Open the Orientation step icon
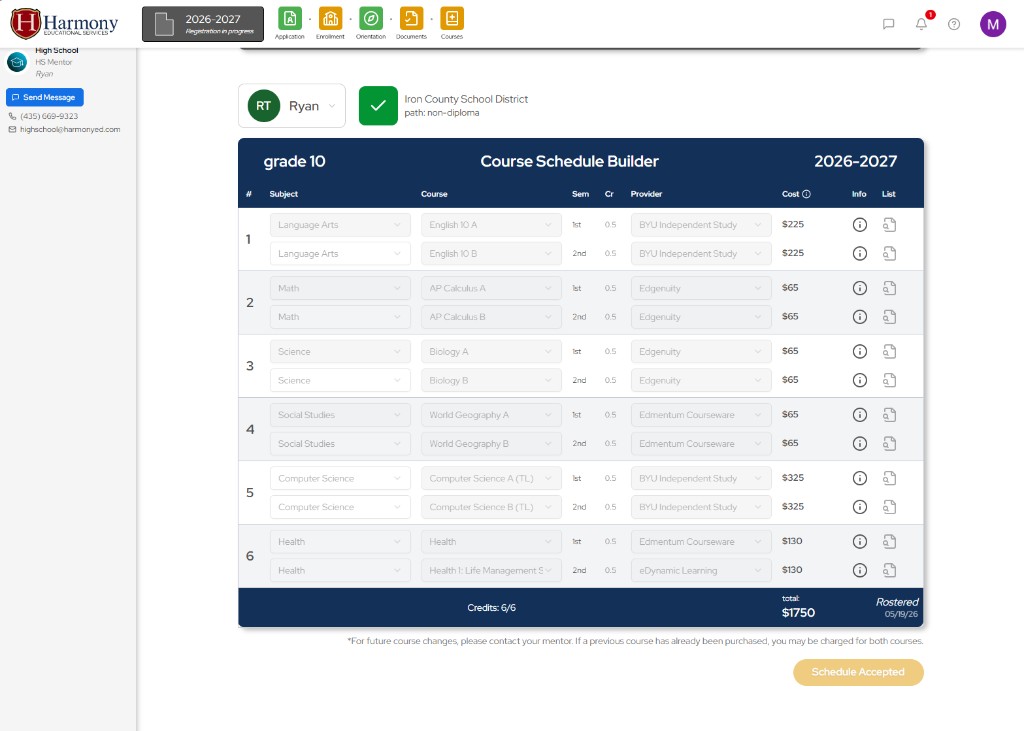The height and width of the screenshot is (731, 1024). [371, 19]
